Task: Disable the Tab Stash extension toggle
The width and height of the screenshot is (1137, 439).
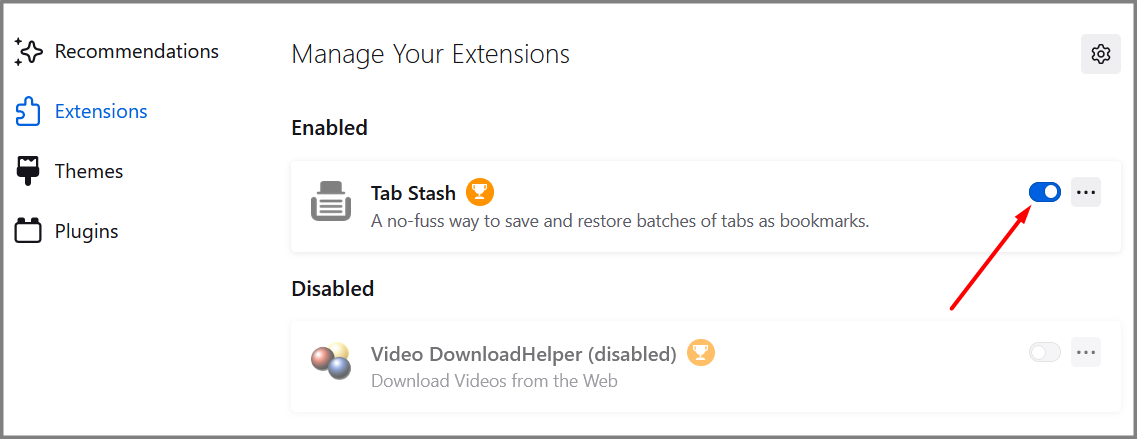Action: click(1044, 192)
